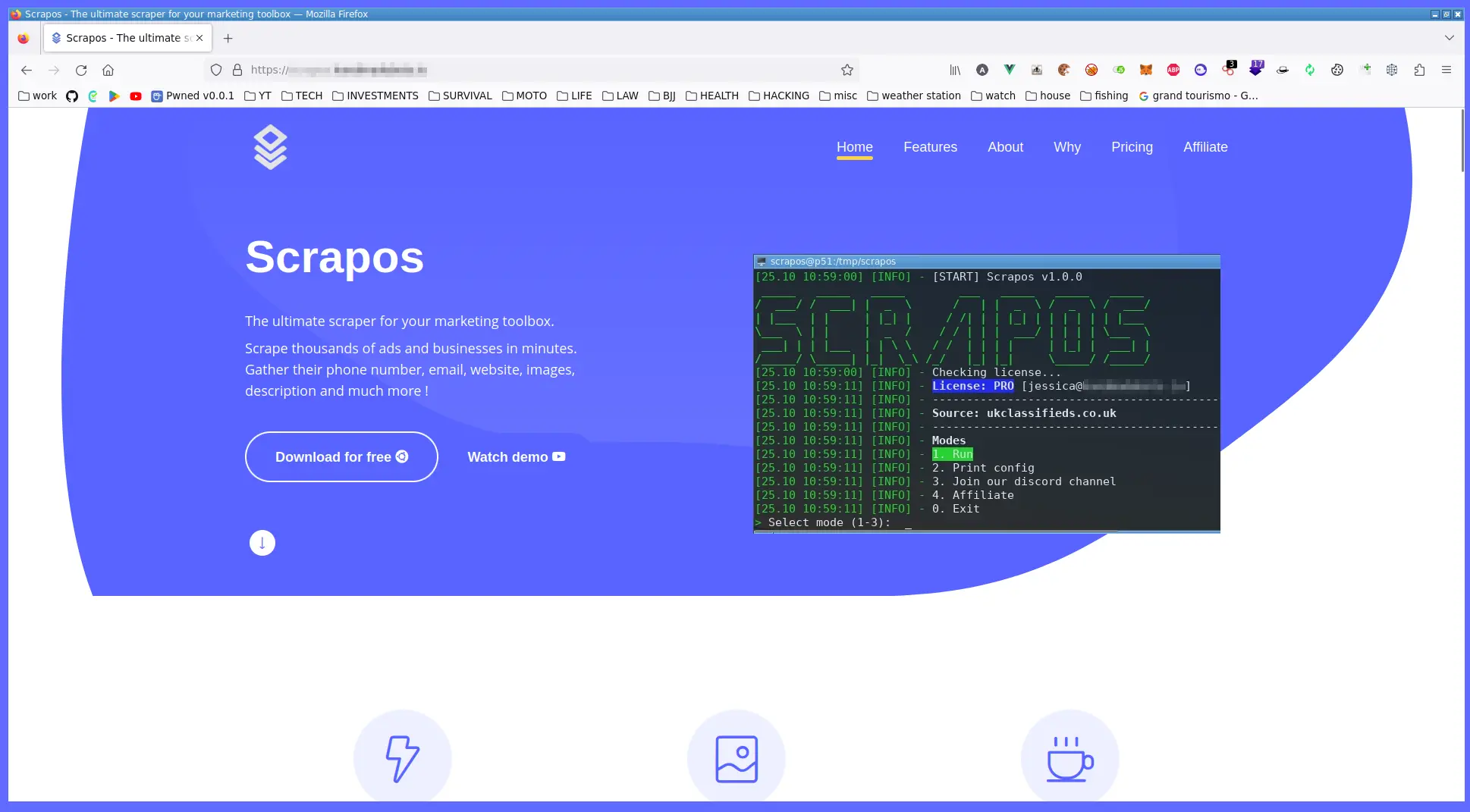
Task: Open the circled A extension icon
Action: coord(982,70)
